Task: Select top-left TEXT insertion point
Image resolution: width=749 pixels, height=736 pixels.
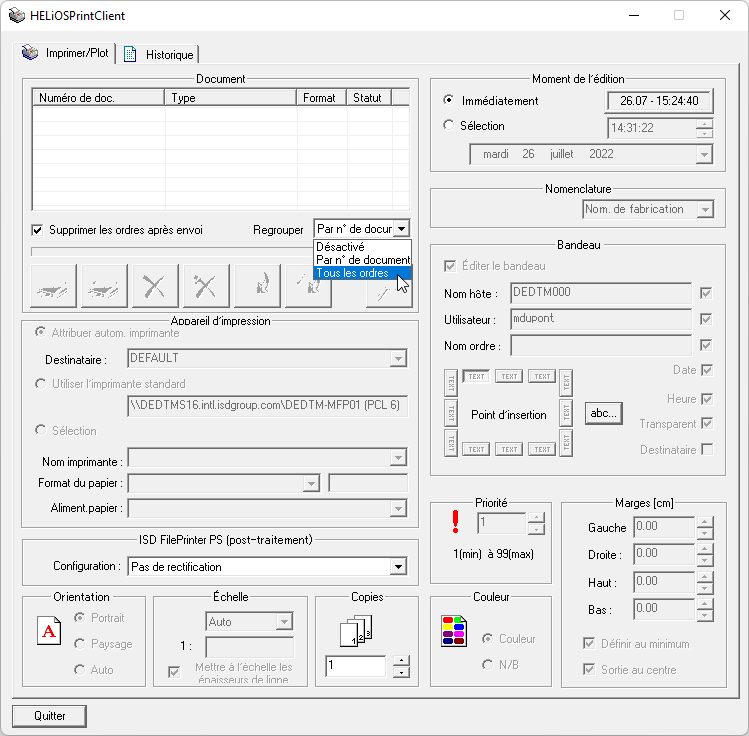Action: (476, 376)
